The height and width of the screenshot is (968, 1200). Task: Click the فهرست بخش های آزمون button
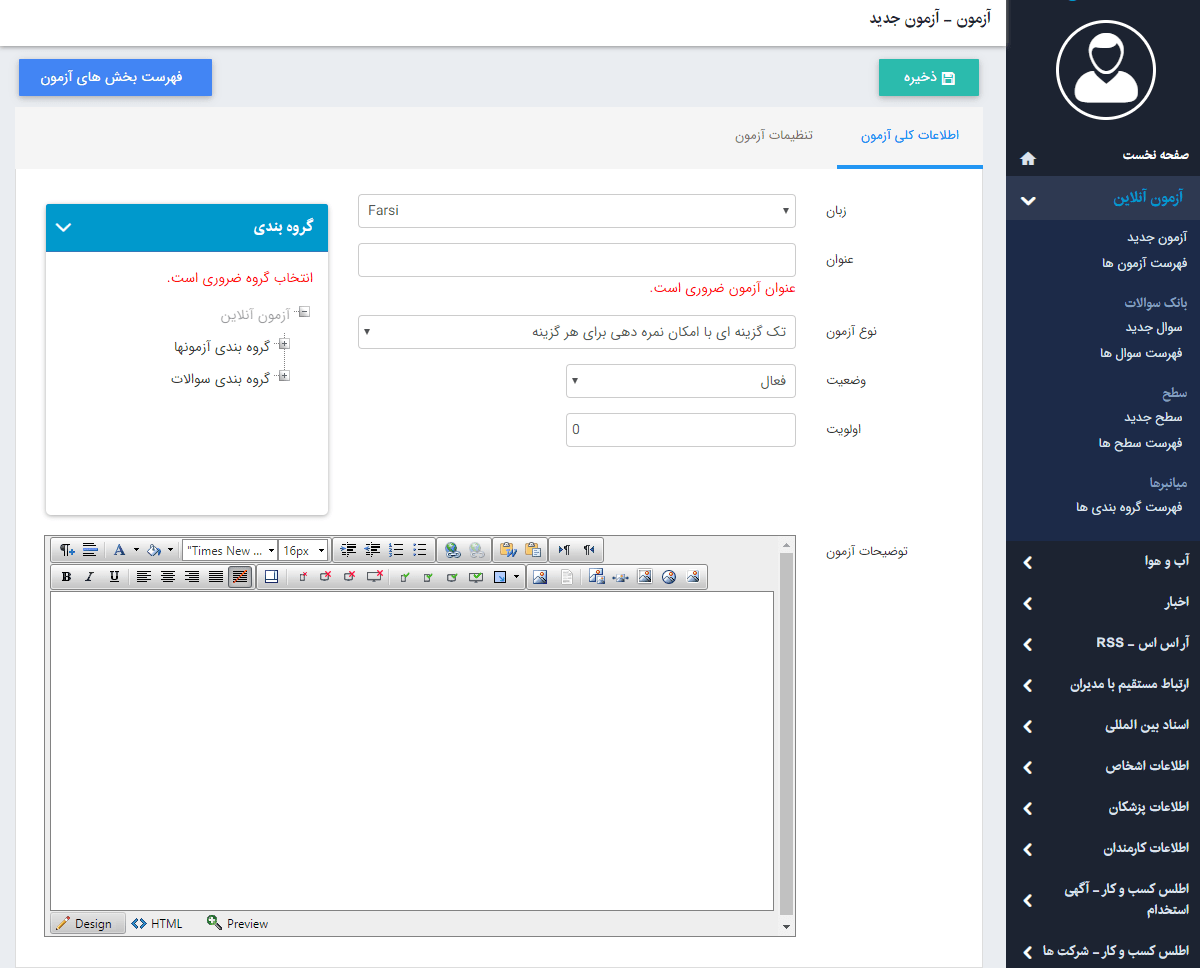tap(115, 77)
